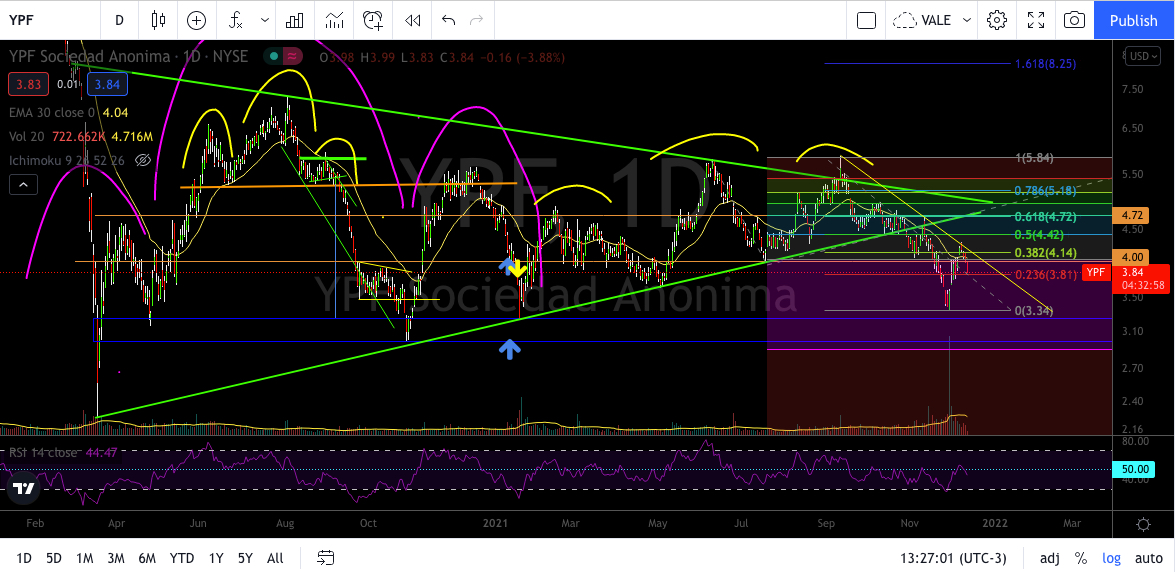Select the EMA 30 close indicator legend

(52, 112)
